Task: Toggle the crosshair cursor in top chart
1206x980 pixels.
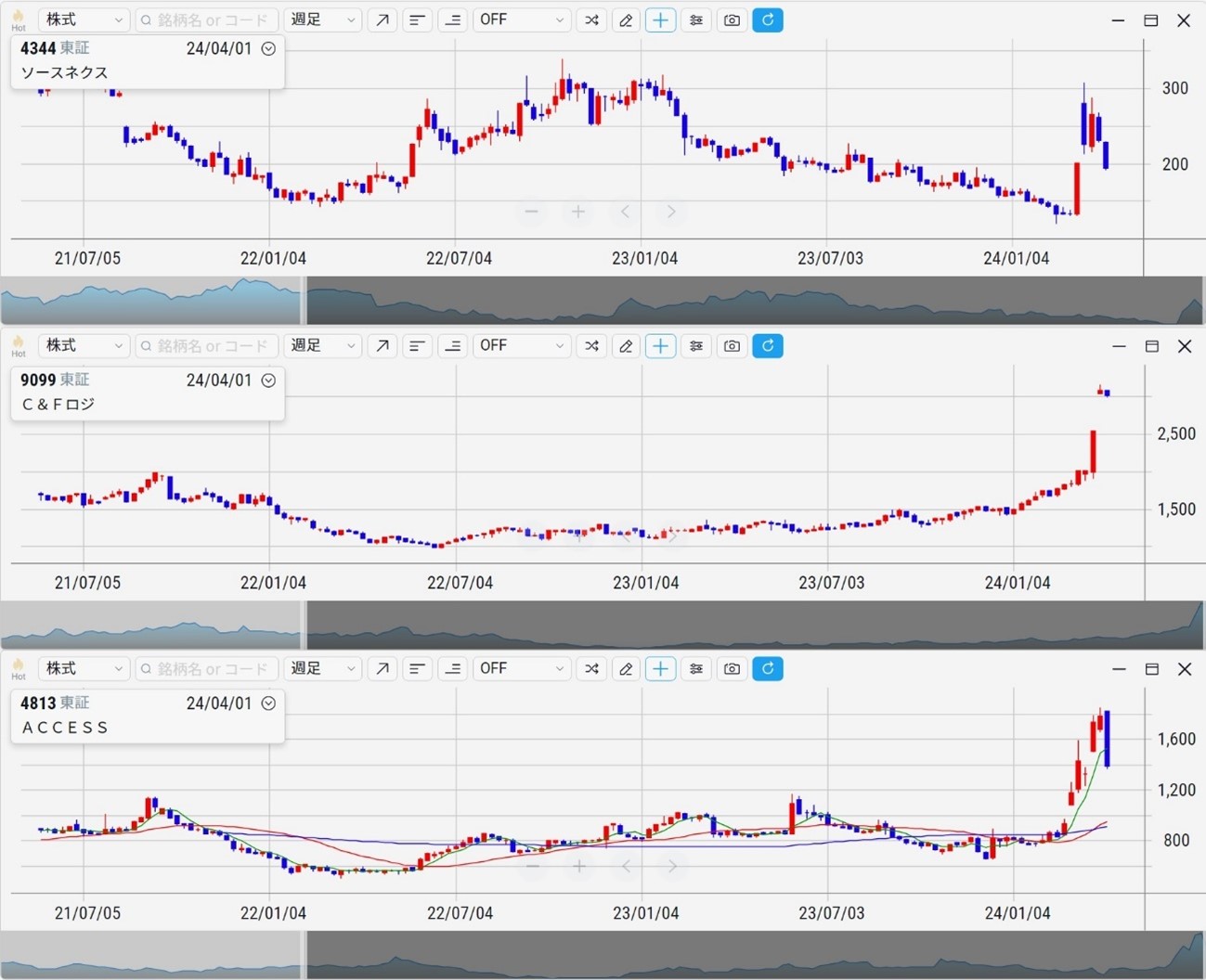Action: [x=660, y=20]
